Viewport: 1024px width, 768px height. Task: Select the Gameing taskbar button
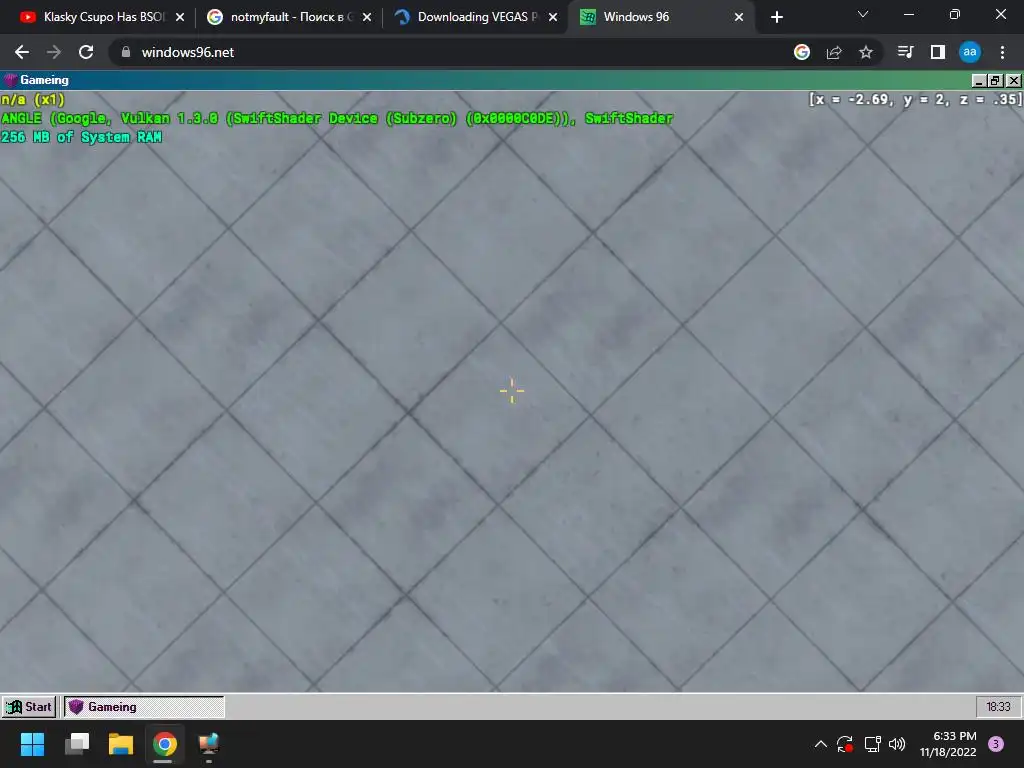pyautogui.click(x=144, y=707)
